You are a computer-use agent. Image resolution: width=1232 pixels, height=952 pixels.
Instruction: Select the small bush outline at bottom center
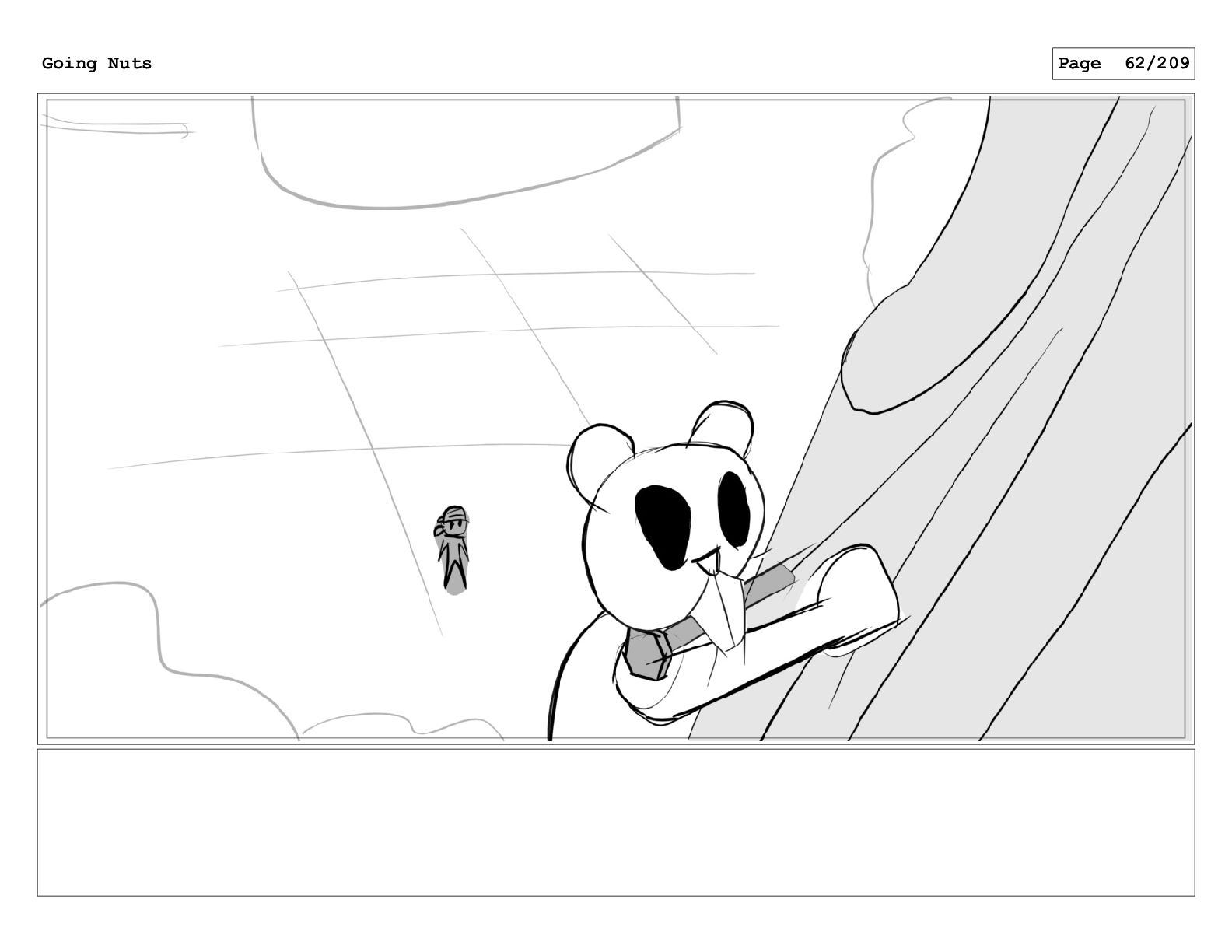(402, 726)
